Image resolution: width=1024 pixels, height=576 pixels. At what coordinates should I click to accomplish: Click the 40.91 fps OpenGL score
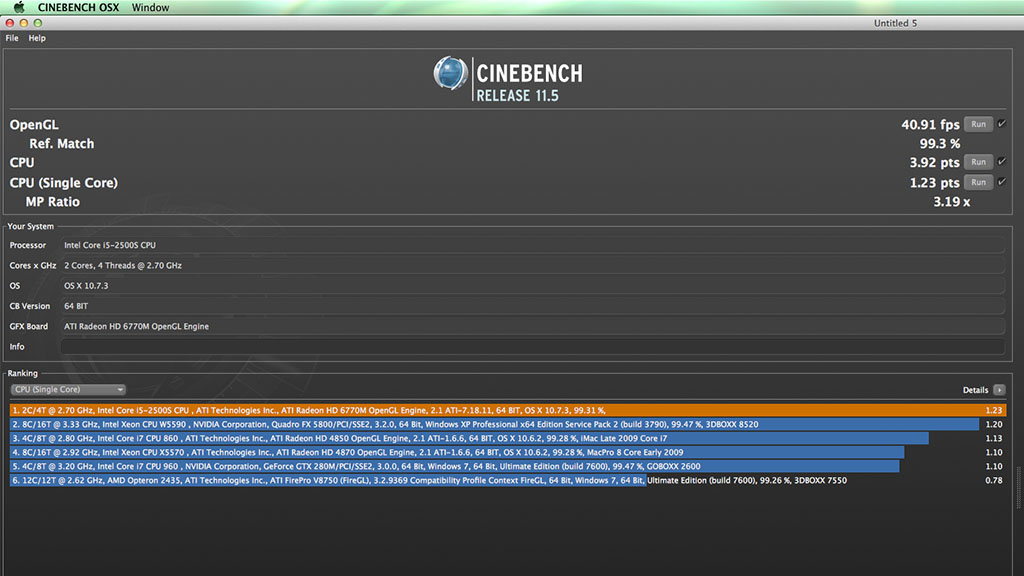click(x=930, y=125)
